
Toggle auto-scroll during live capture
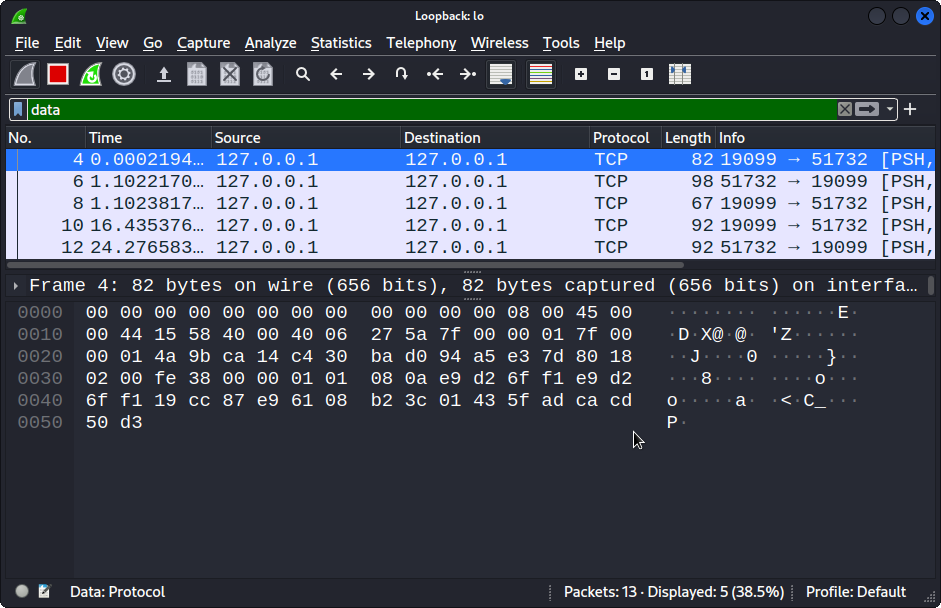(501, 74)
